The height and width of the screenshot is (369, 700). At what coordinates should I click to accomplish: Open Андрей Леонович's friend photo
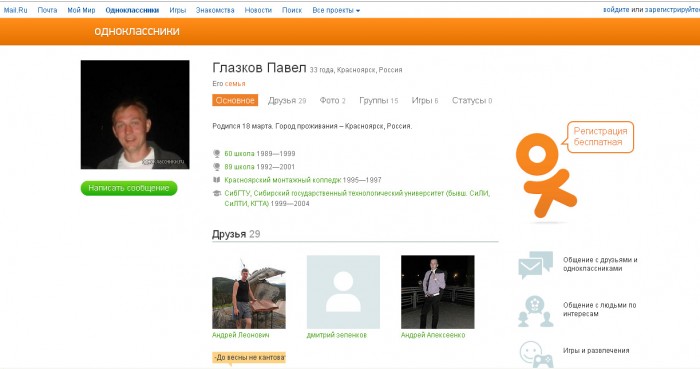(x=249, y=292)
